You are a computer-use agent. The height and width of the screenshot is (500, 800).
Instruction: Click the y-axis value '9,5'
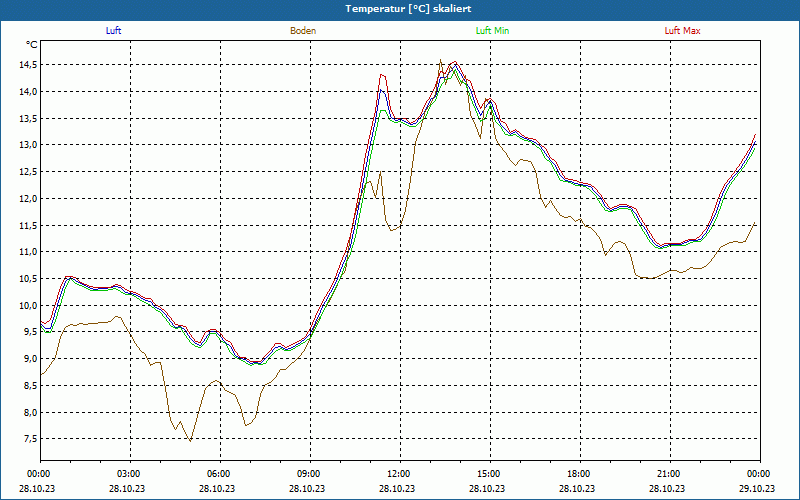tap(31, 332)
